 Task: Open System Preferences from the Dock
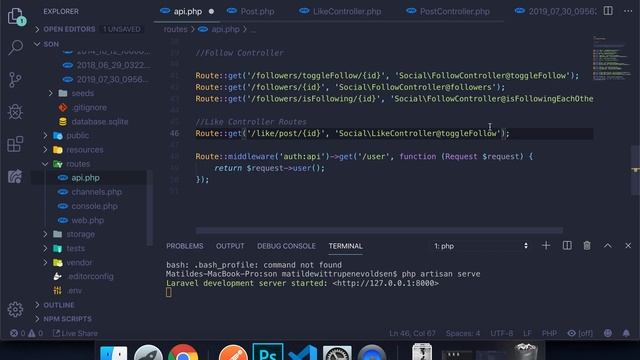point(337,353)
